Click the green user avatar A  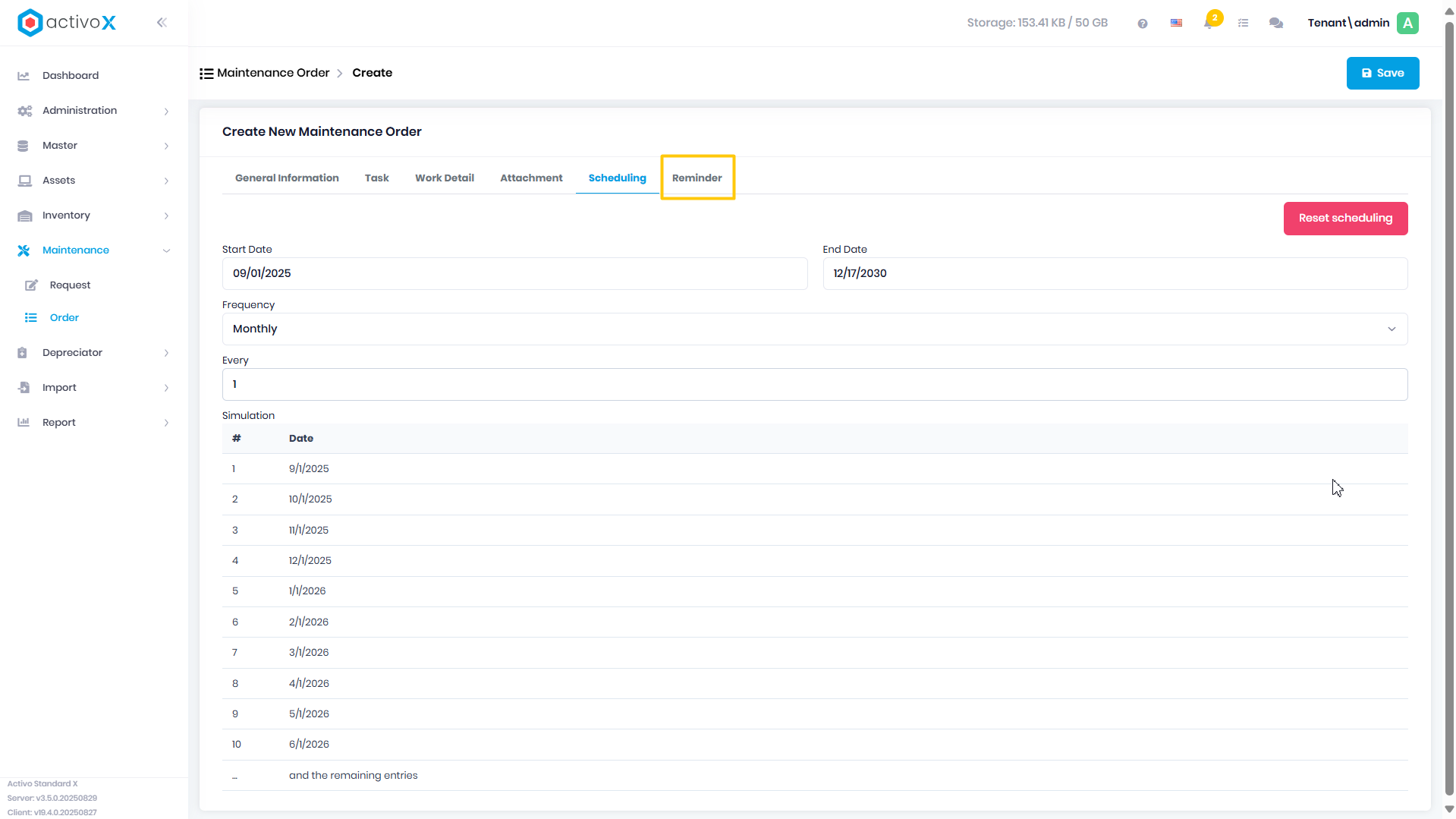(1408, 23)
